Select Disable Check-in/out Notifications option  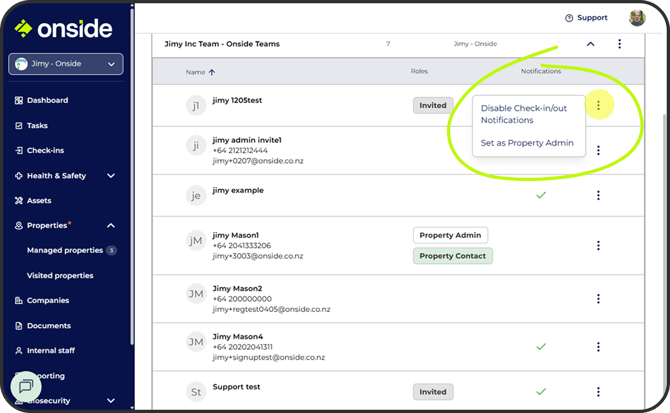click(x=527, y=114)
